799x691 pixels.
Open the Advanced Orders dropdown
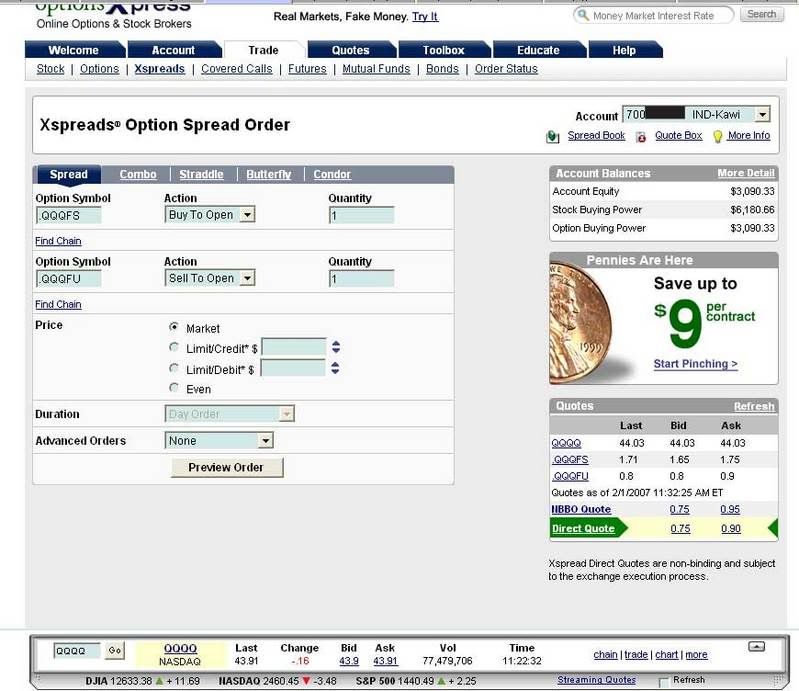click(x=265, y=441)
